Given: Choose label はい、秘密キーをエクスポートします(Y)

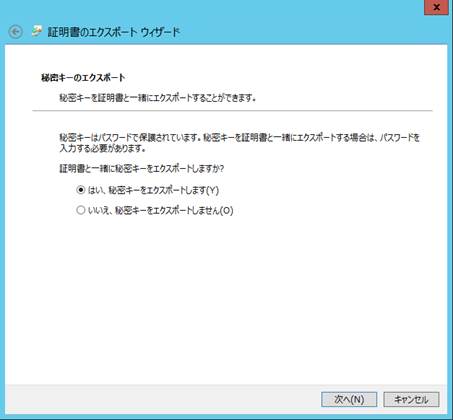Looking at the screenshot, I should pyautogui.click(x=153, y=190).
